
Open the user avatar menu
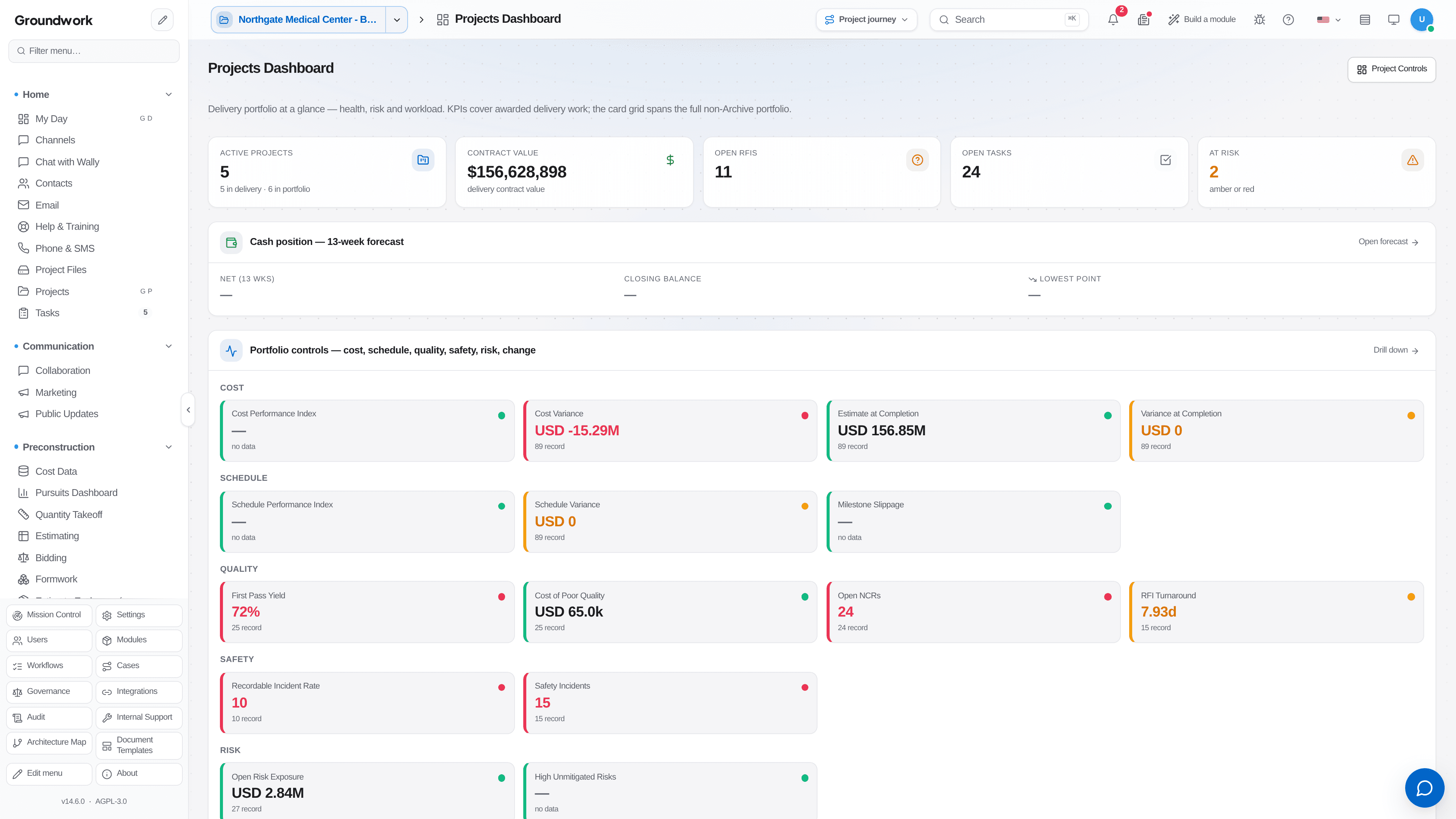point(1422,20)
